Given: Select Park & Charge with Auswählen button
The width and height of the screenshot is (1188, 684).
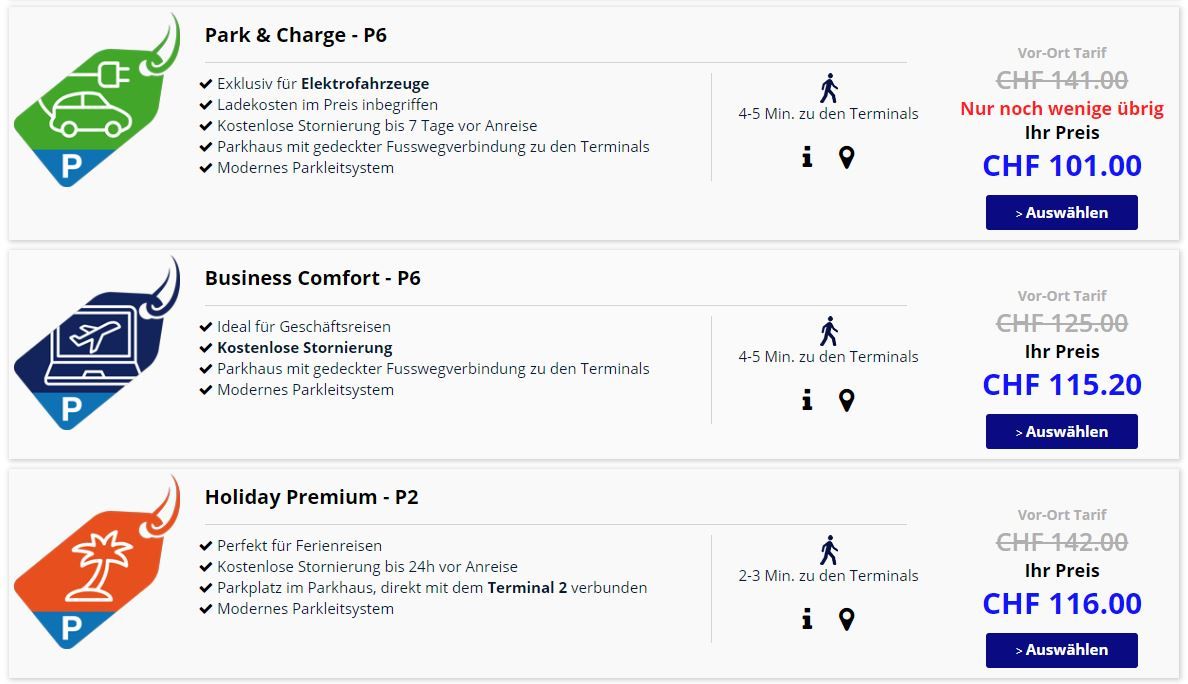Looking at the screenshot, I should pos(1061,213).
